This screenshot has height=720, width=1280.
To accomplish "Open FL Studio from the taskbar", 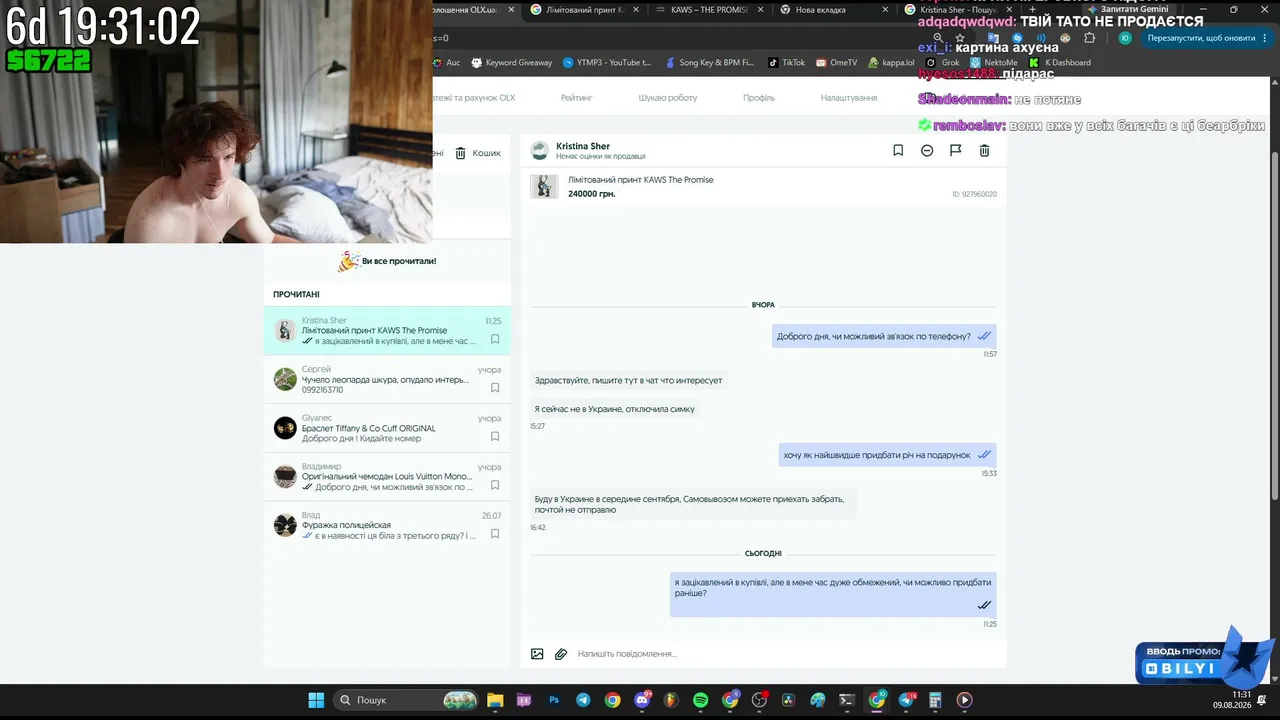I will coord(671,700).
